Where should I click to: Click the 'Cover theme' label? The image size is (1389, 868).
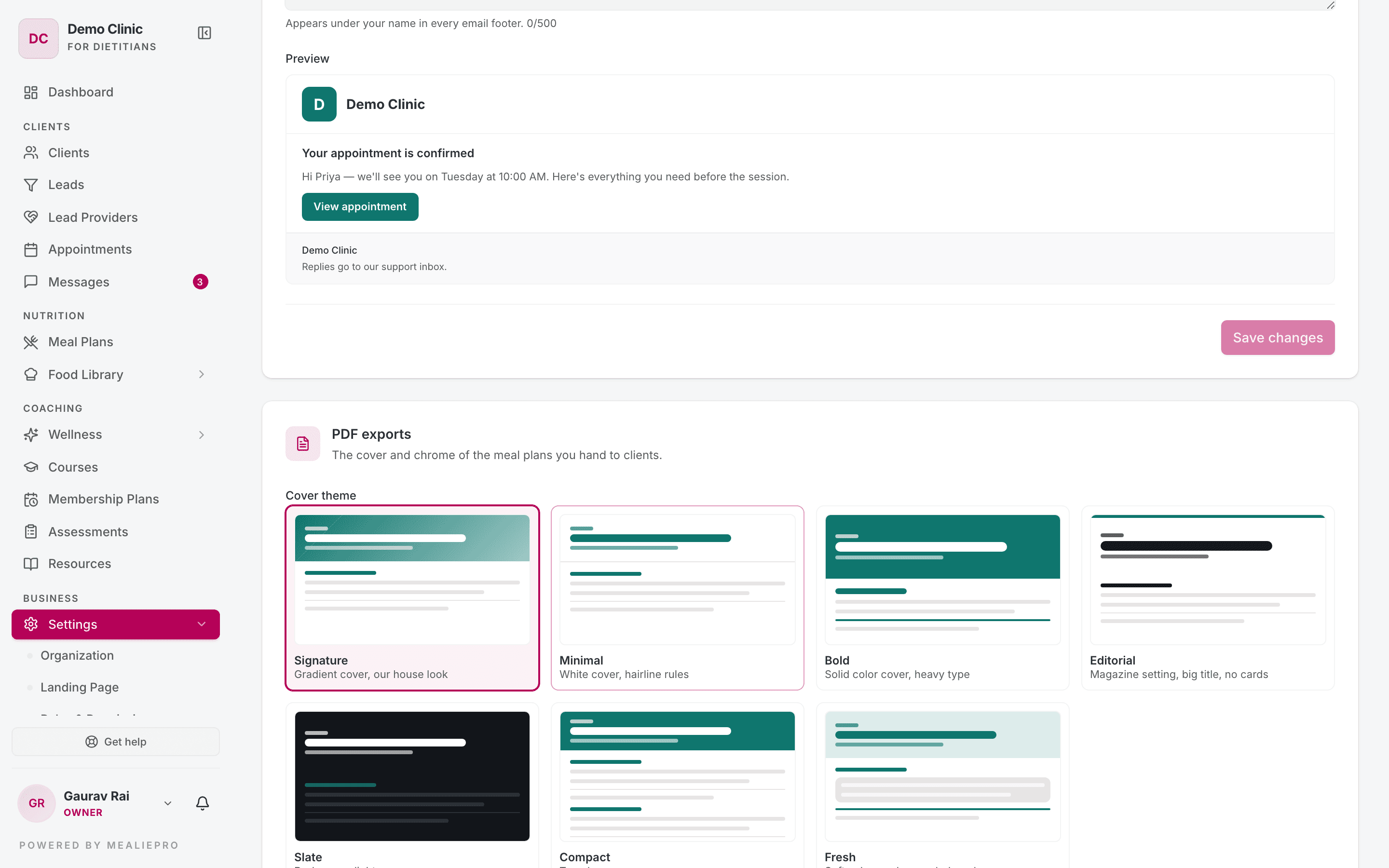coord(321,495)
